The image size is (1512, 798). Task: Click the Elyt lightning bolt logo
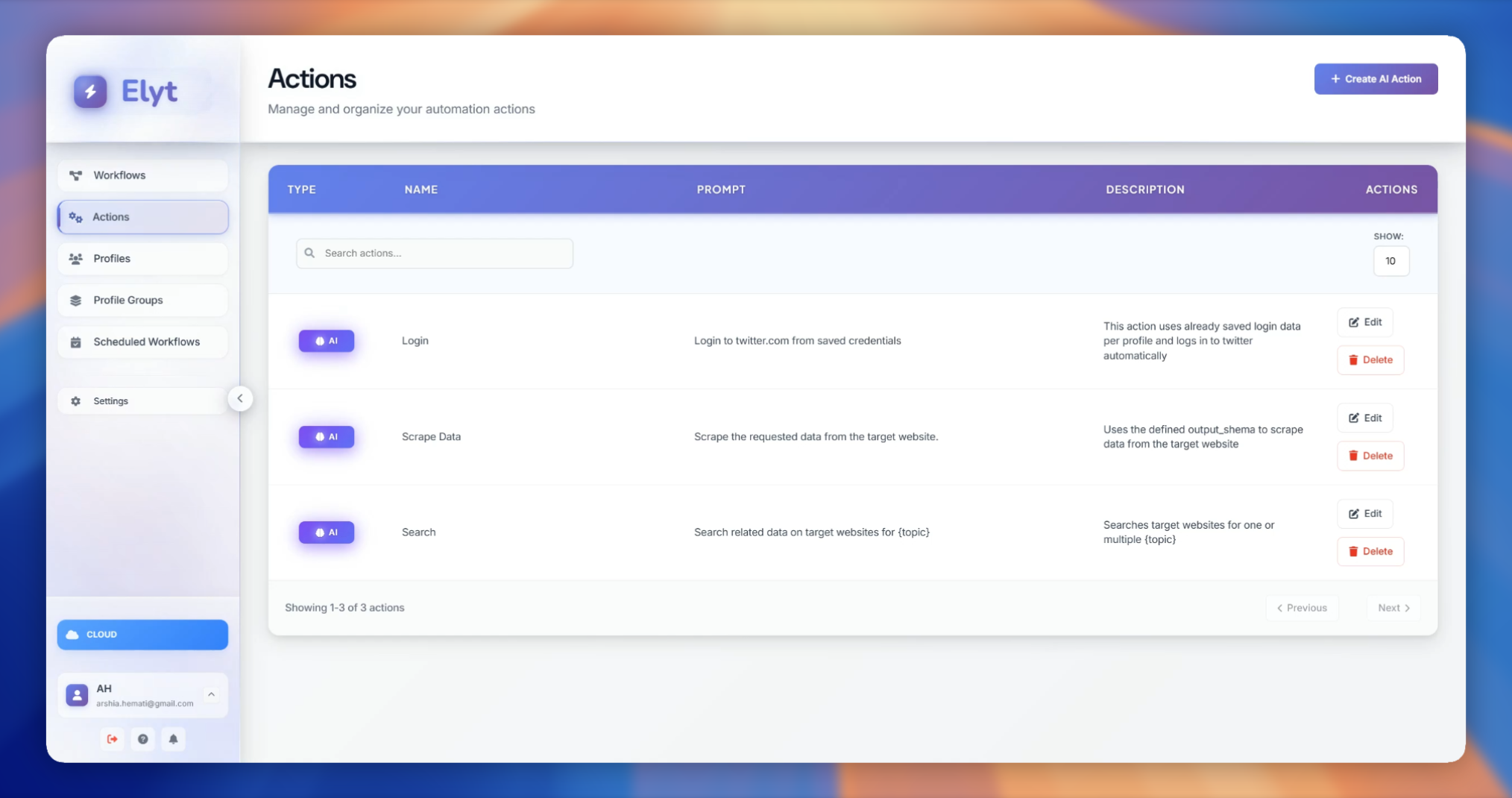pyautogui.click(x=90, y=92)
